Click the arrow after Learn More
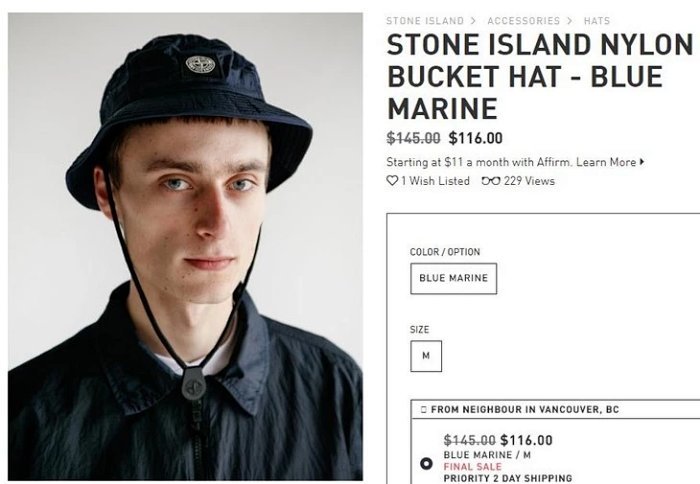 [642, 162]
